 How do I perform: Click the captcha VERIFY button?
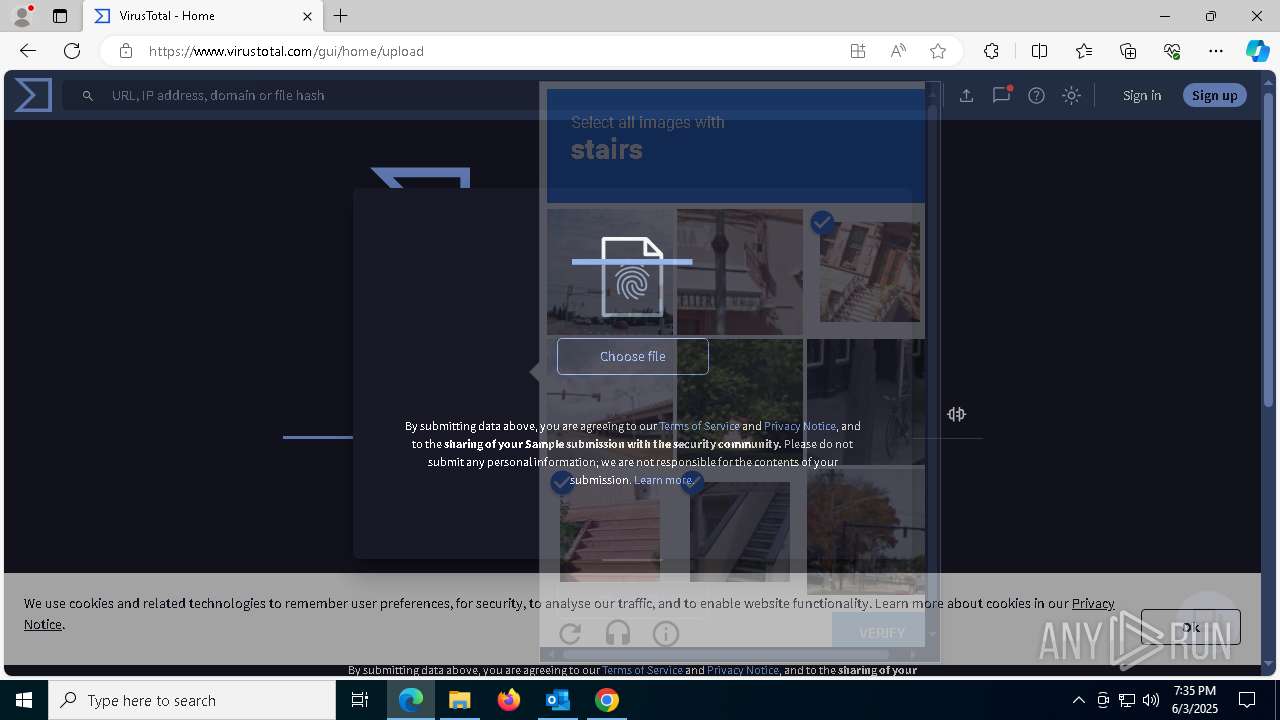point(881,632)
